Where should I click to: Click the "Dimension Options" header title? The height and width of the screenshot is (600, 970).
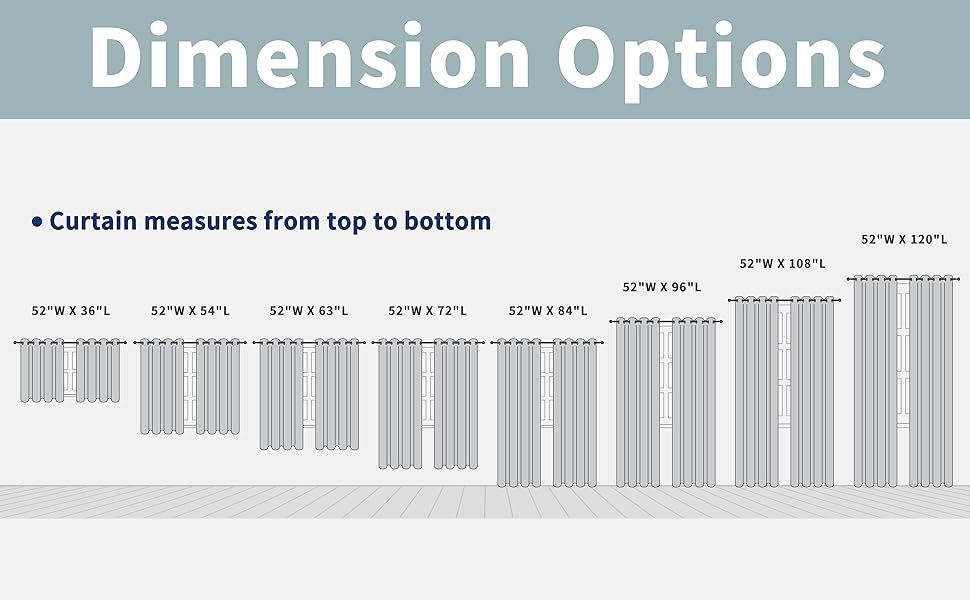click(486, 59)
